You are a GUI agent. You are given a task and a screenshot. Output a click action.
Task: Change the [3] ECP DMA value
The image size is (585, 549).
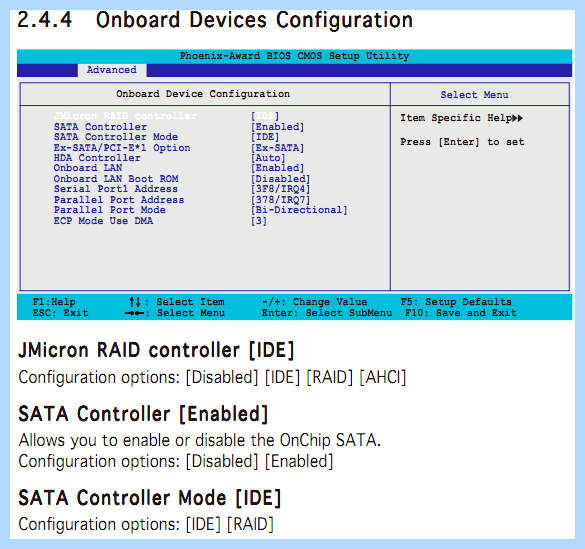[x=259, y=221]
